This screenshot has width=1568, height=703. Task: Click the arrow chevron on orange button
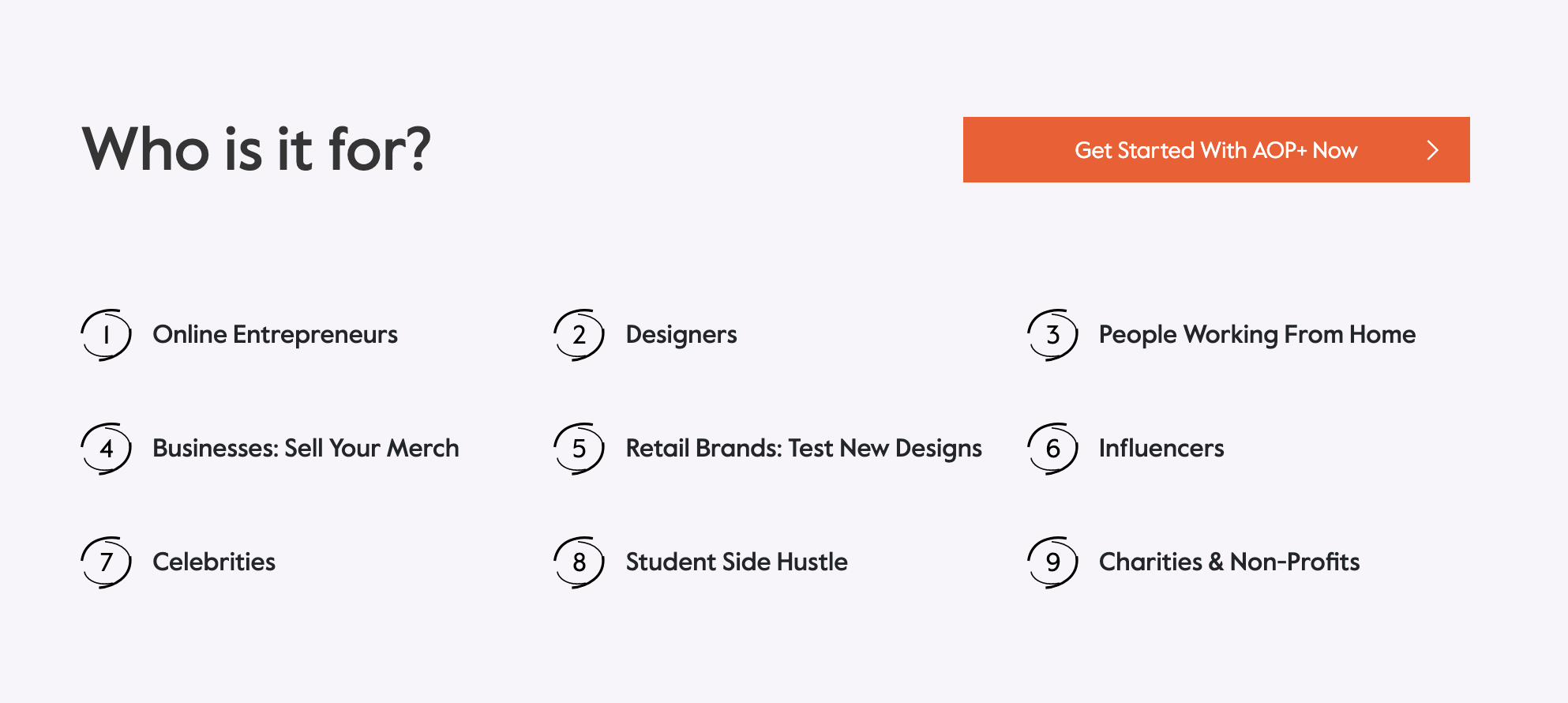point(1432,150)
